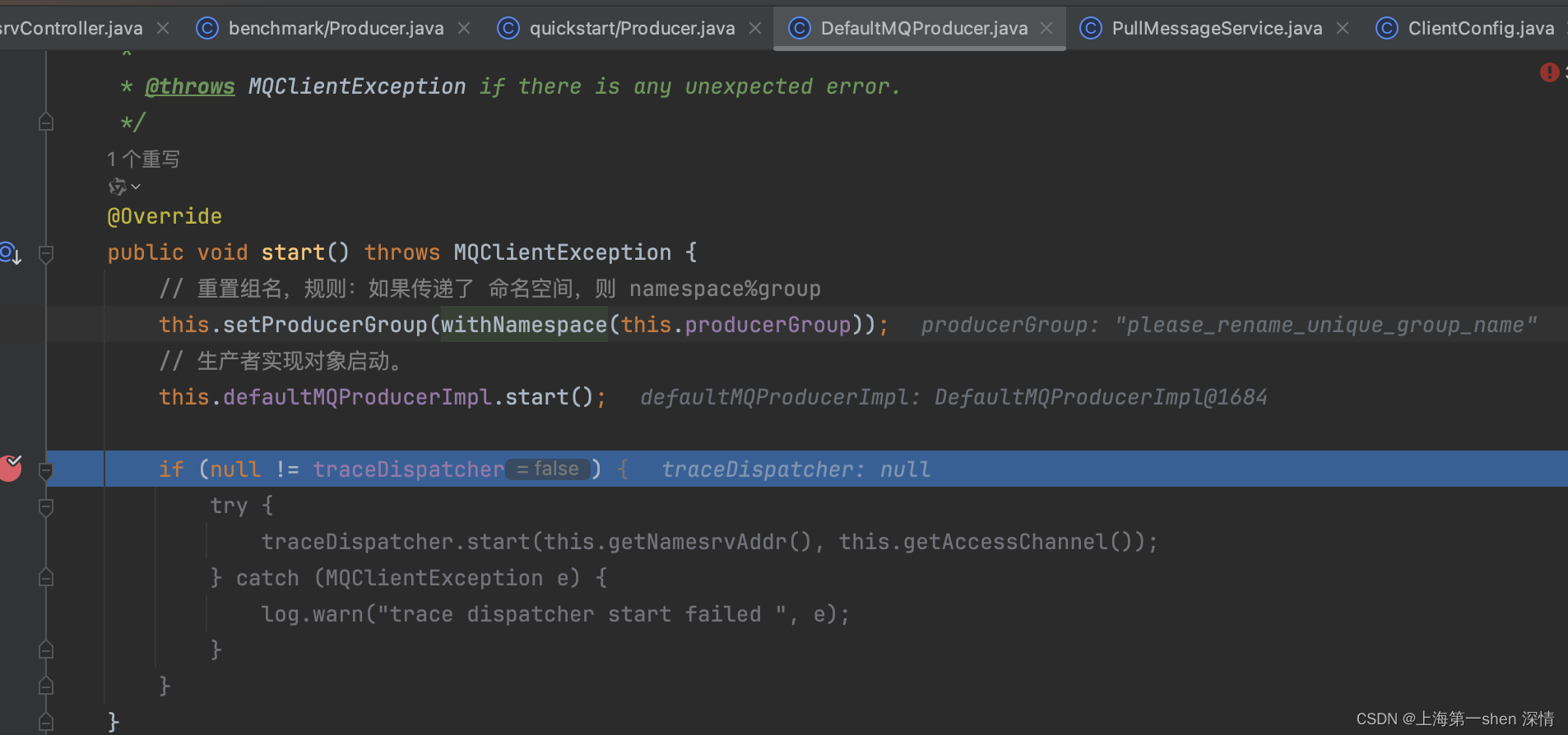The image size is (1568, 735).
Task: Click 'traceDispatcher: null' inline debug hint
Action: coord(796,469)
